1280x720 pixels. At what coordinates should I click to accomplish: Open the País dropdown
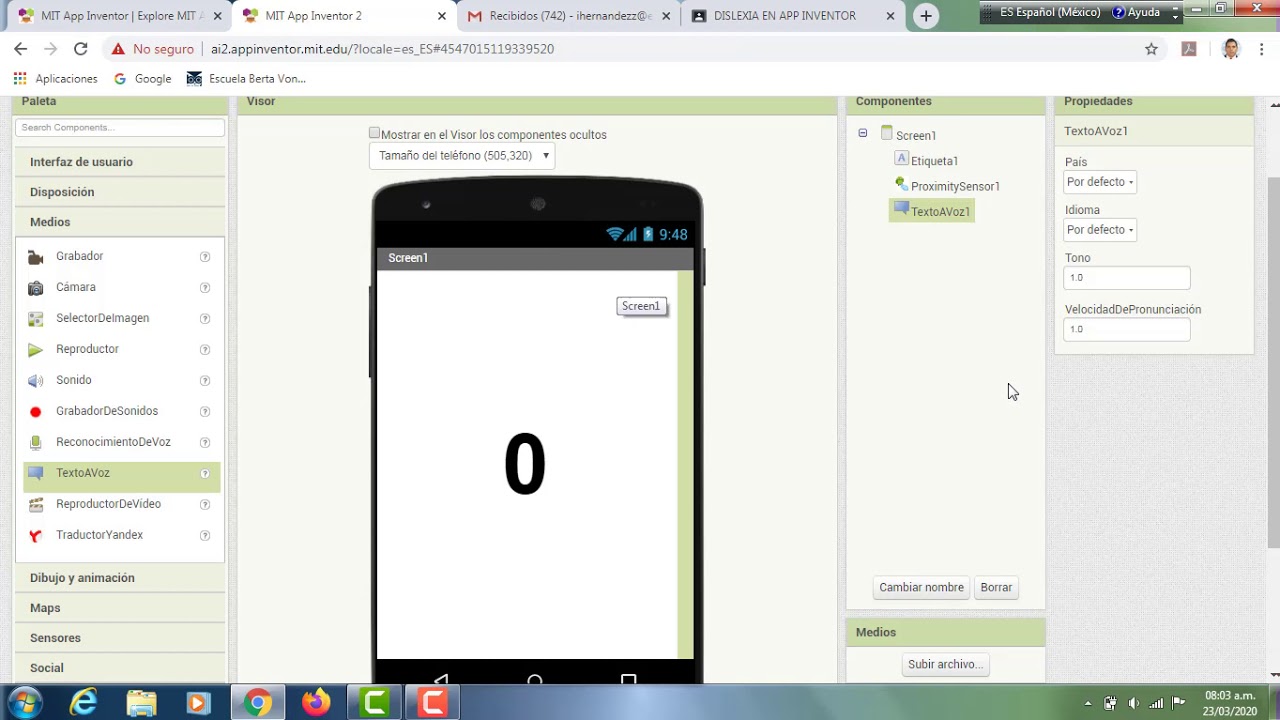[1100, 182]
